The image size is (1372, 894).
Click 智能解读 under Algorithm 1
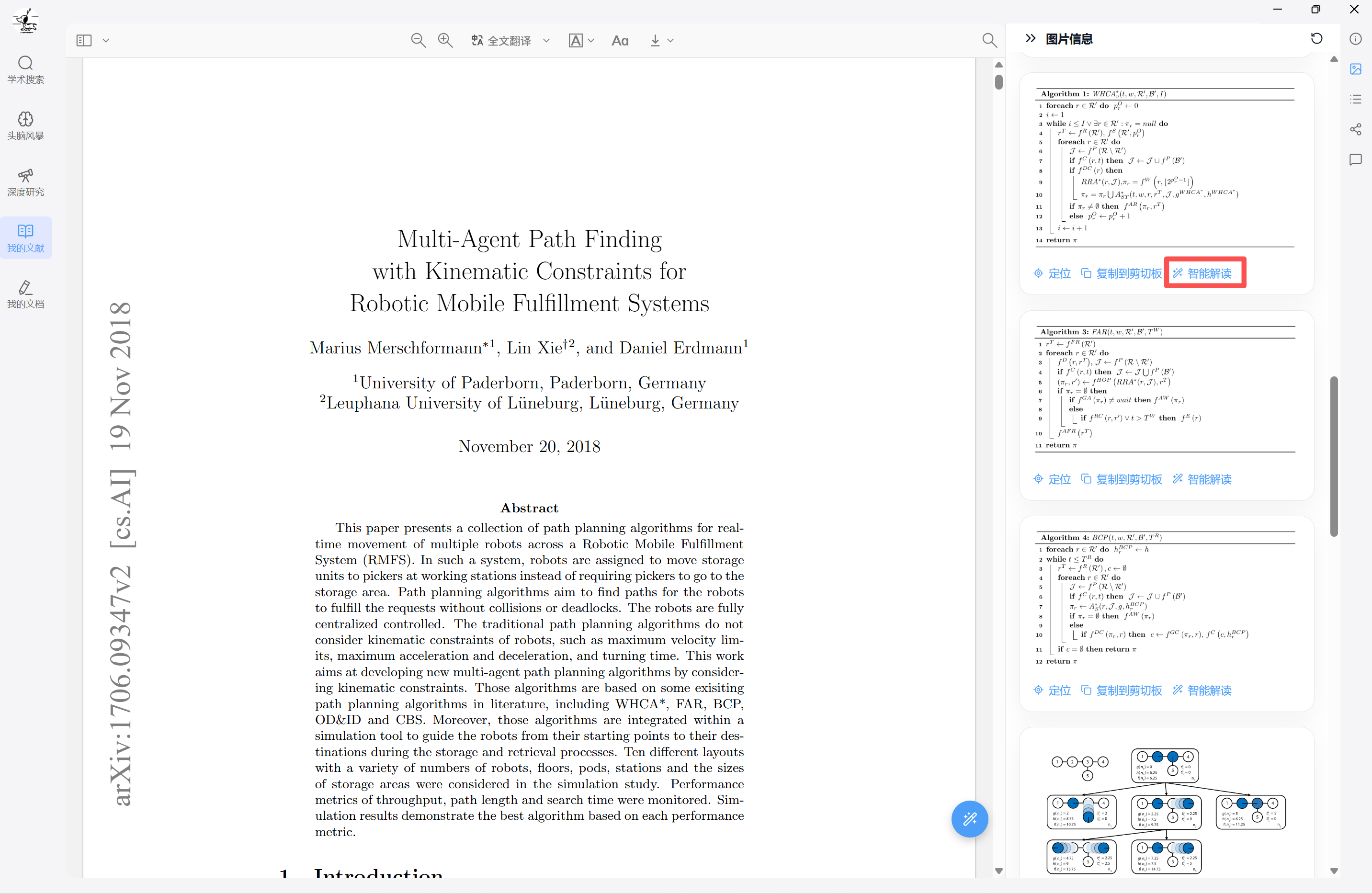(x=1203, y=273)
